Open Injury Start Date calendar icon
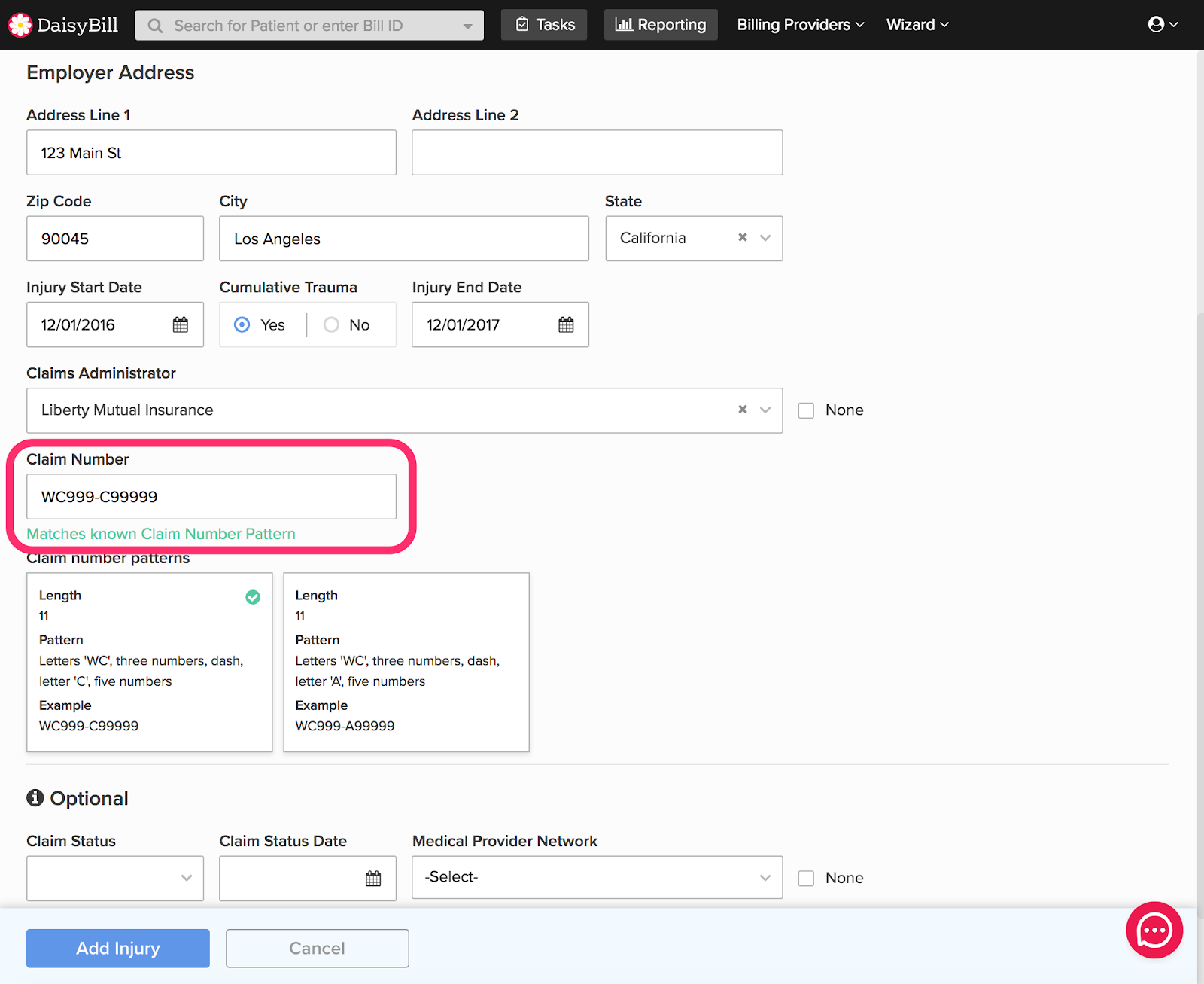The width and height of the screenshot is (1204, 984). 181,324
